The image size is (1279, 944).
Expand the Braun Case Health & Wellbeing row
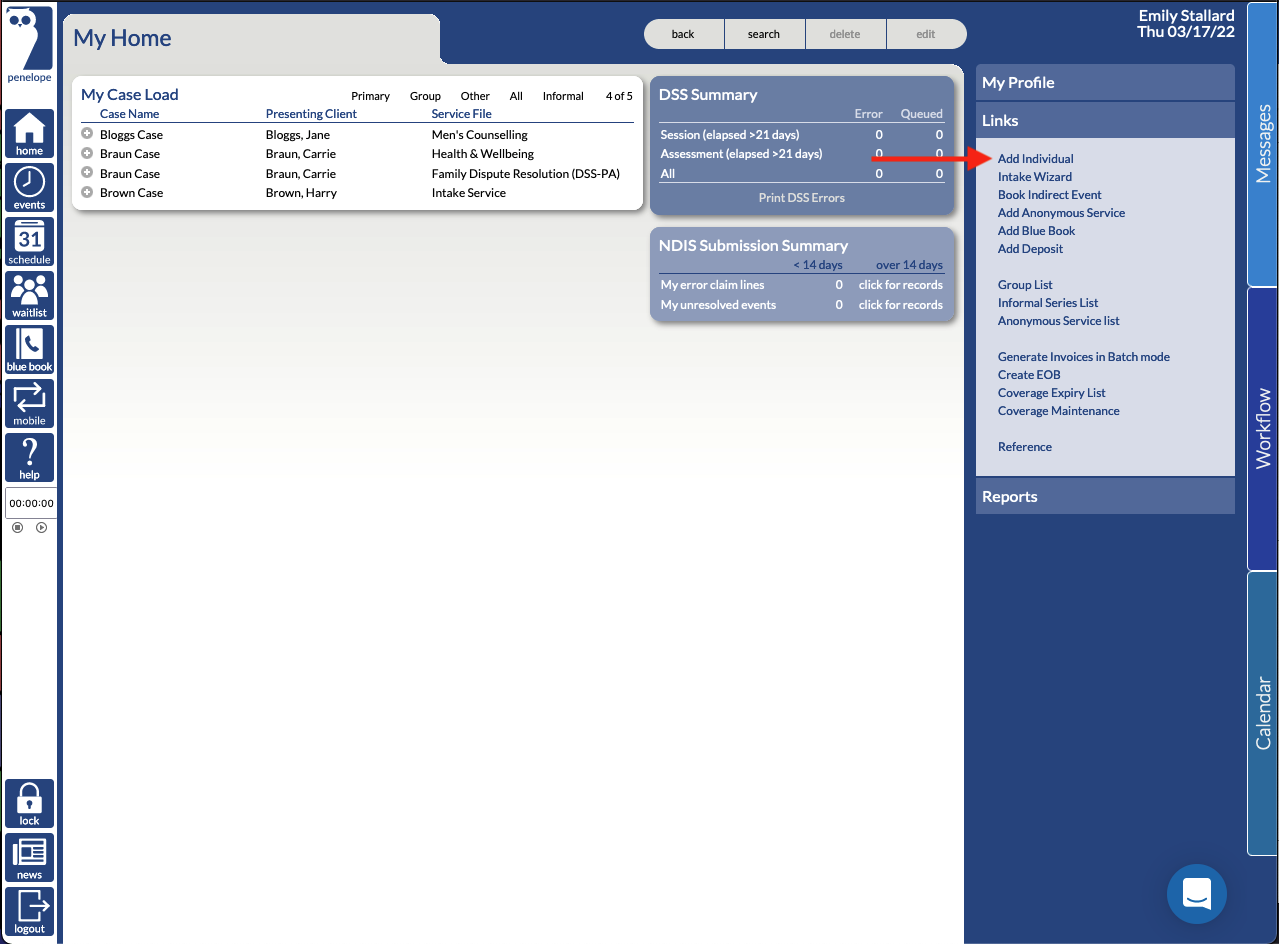coord(87,153)
